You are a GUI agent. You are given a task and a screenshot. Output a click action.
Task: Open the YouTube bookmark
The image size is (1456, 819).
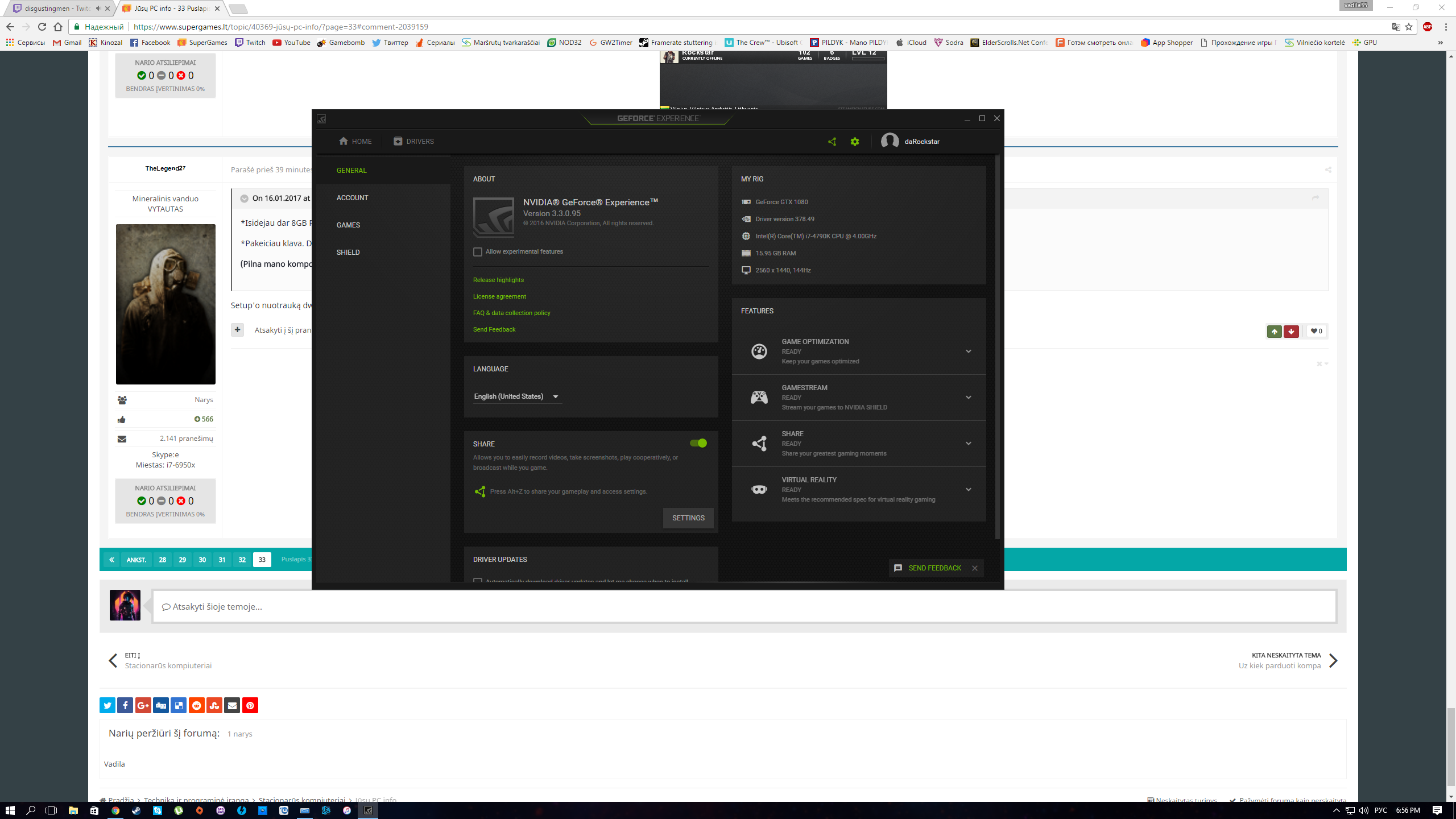click(x=291, y=43)
